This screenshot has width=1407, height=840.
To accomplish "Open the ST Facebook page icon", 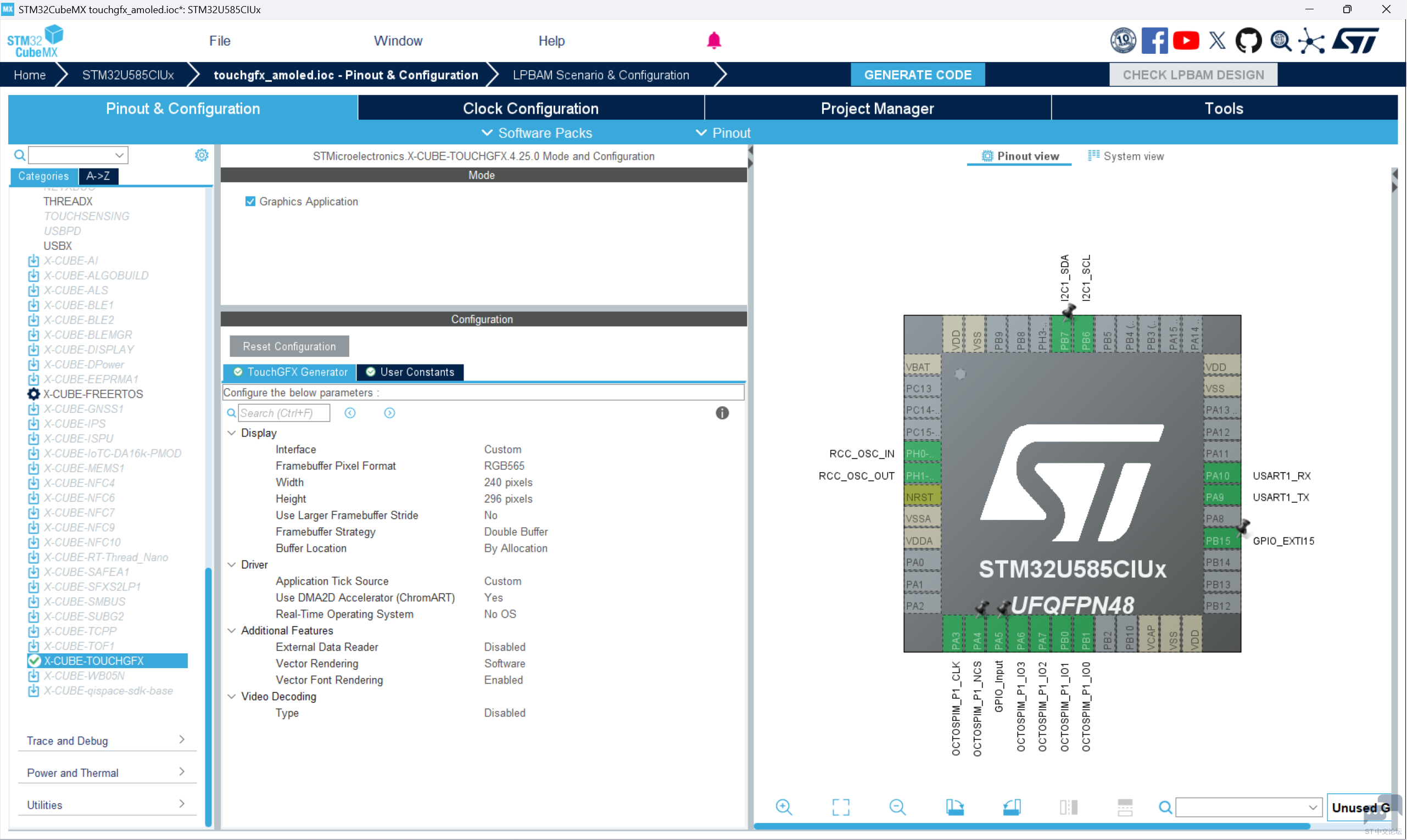I will click(x=1154, y=41).
